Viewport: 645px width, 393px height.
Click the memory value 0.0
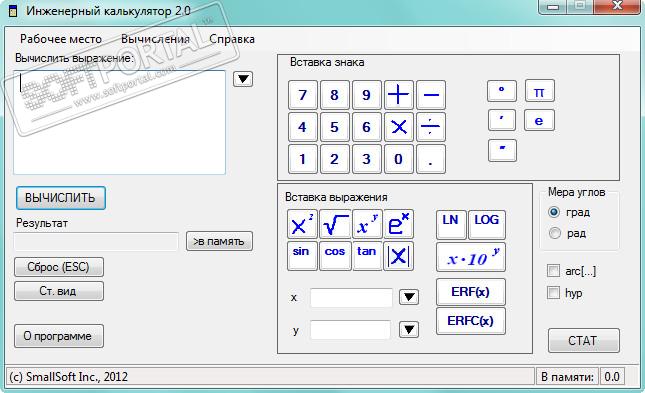[612, 377]
